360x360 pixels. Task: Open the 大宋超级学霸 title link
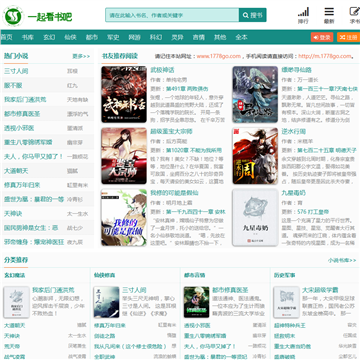[x=320, y=290]
